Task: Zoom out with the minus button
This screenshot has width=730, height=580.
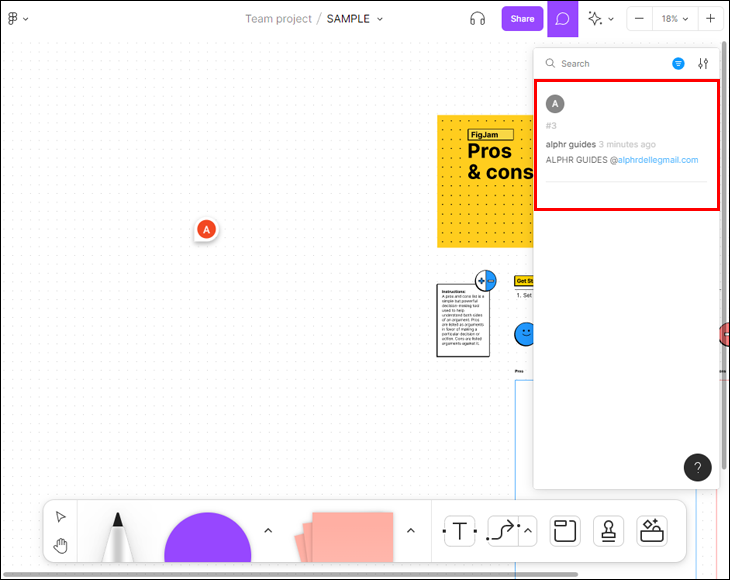Action: 639,19
